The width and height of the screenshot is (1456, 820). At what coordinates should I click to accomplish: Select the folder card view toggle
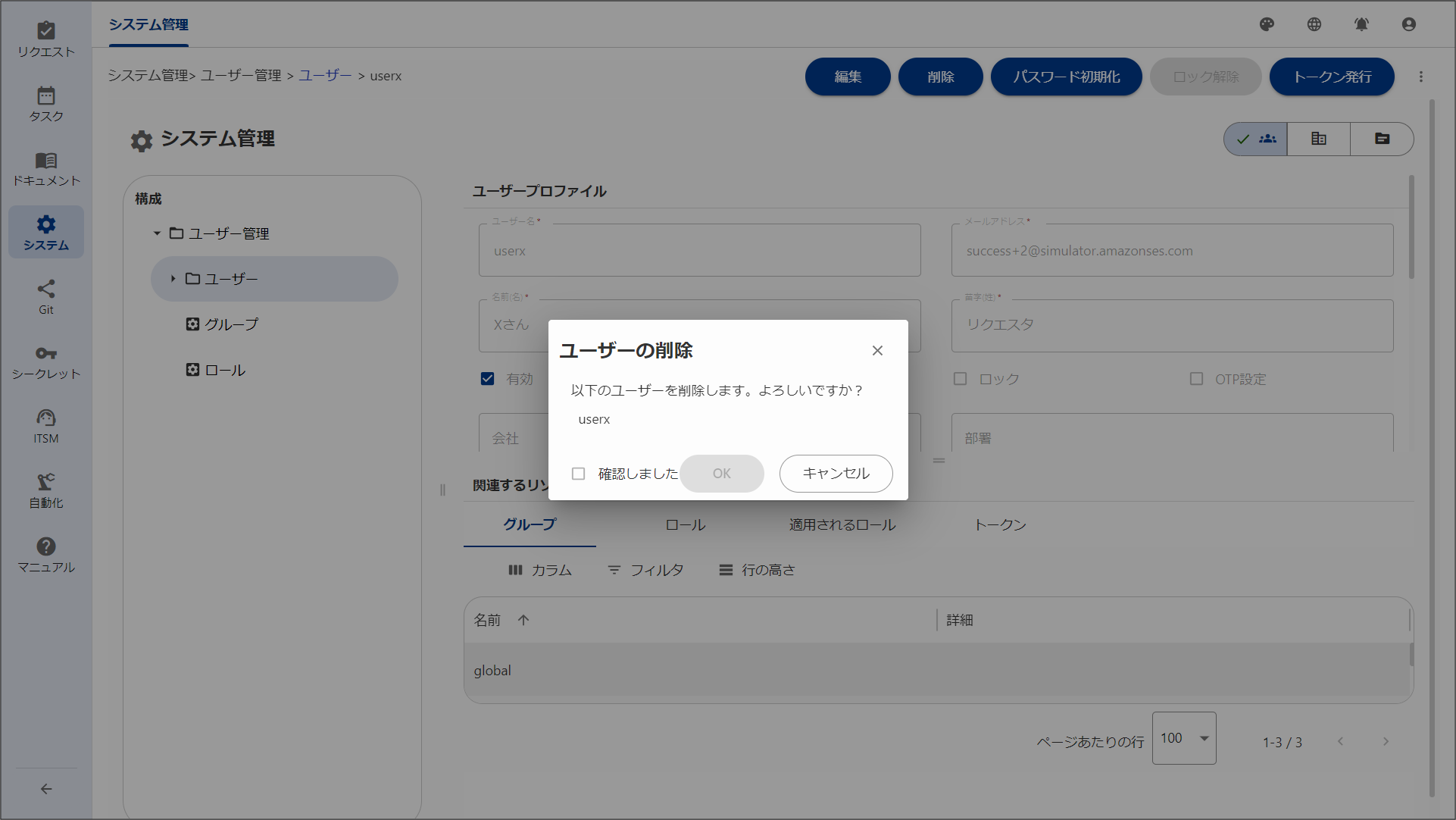point(1383,139)
